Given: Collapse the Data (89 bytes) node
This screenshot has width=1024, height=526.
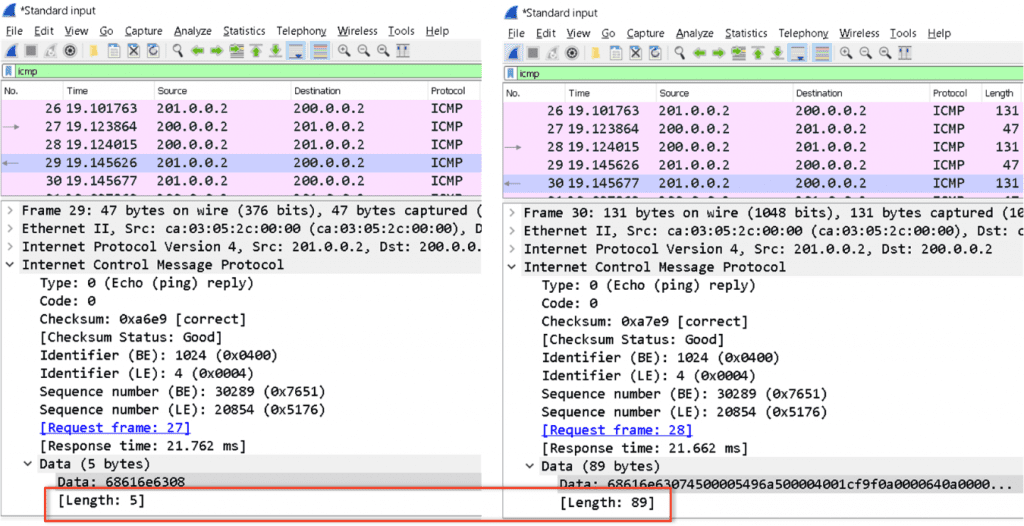Looking at the screenshot, I should [x=530, y=467].
